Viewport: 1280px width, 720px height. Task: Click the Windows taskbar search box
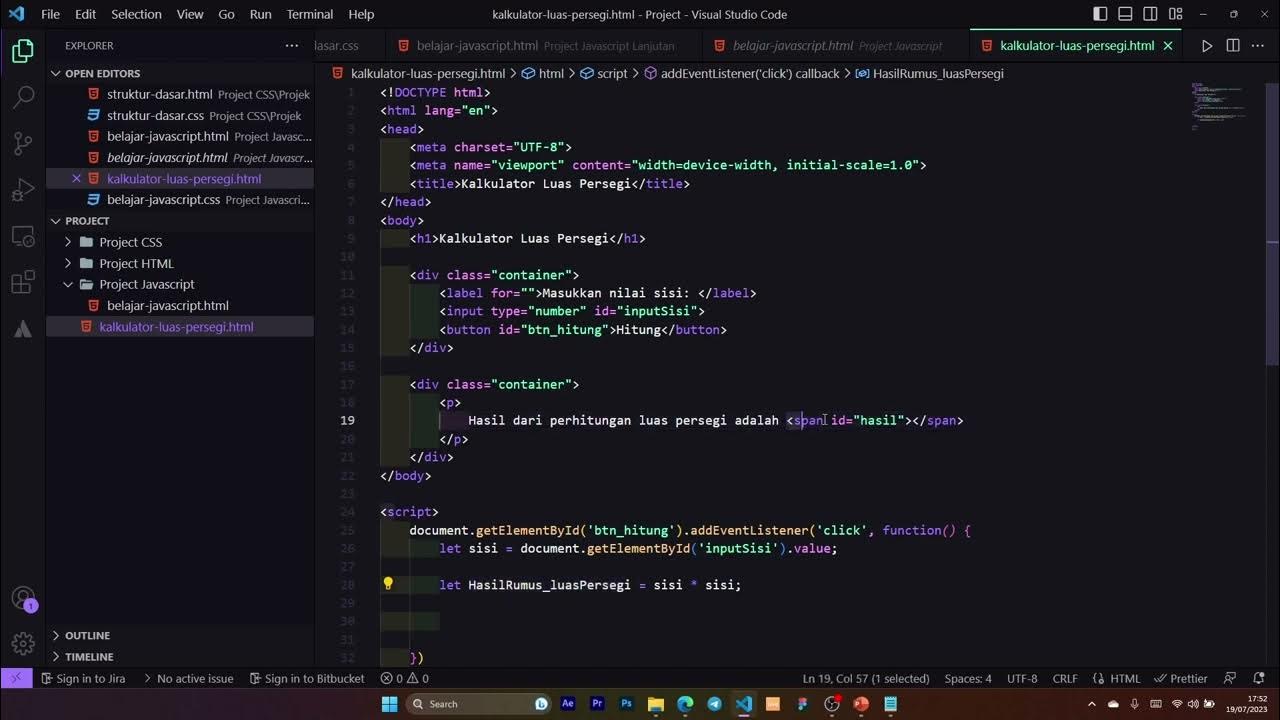[478, 704]
